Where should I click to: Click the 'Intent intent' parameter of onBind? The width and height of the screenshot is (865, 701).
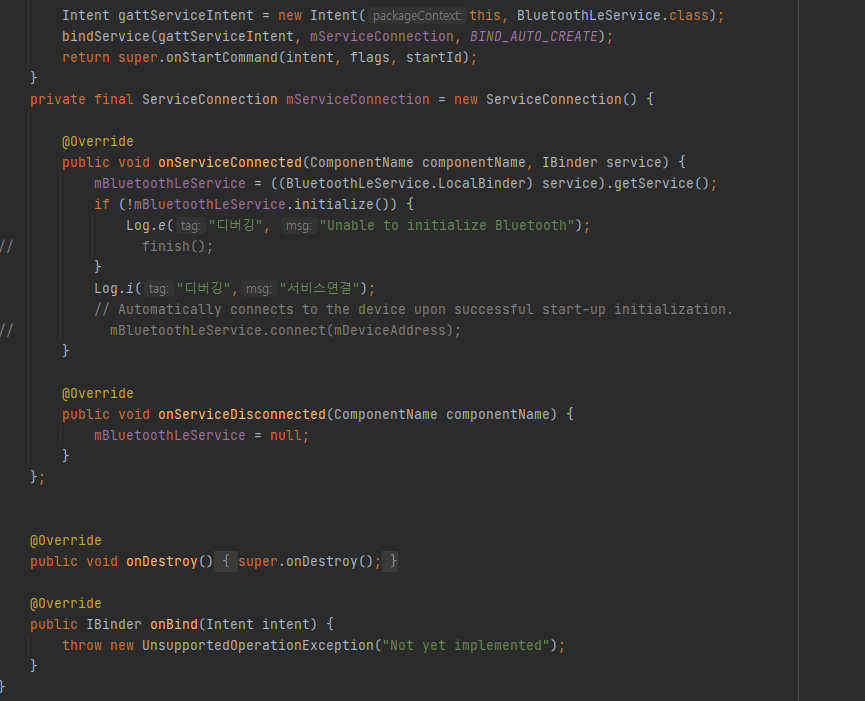[258, 624]
